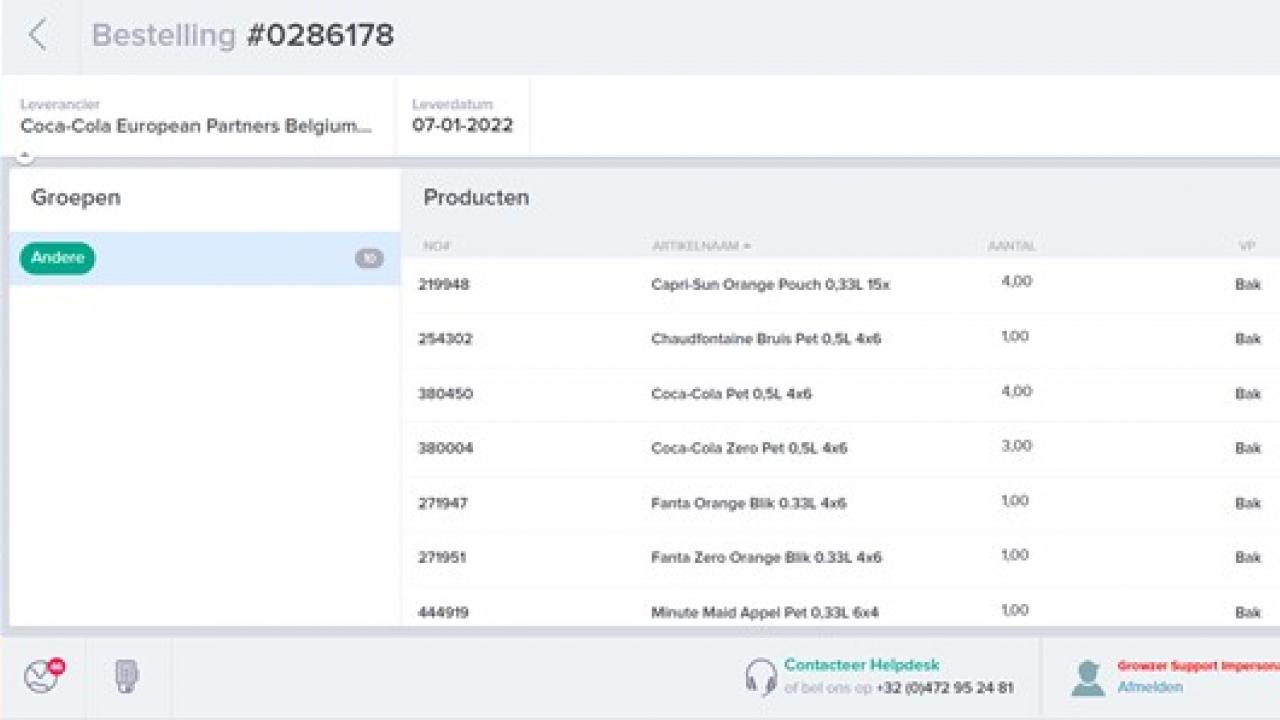Select the Andere group tag
The width and height of the screenshot is (1280, 720).
click(57, 258)
